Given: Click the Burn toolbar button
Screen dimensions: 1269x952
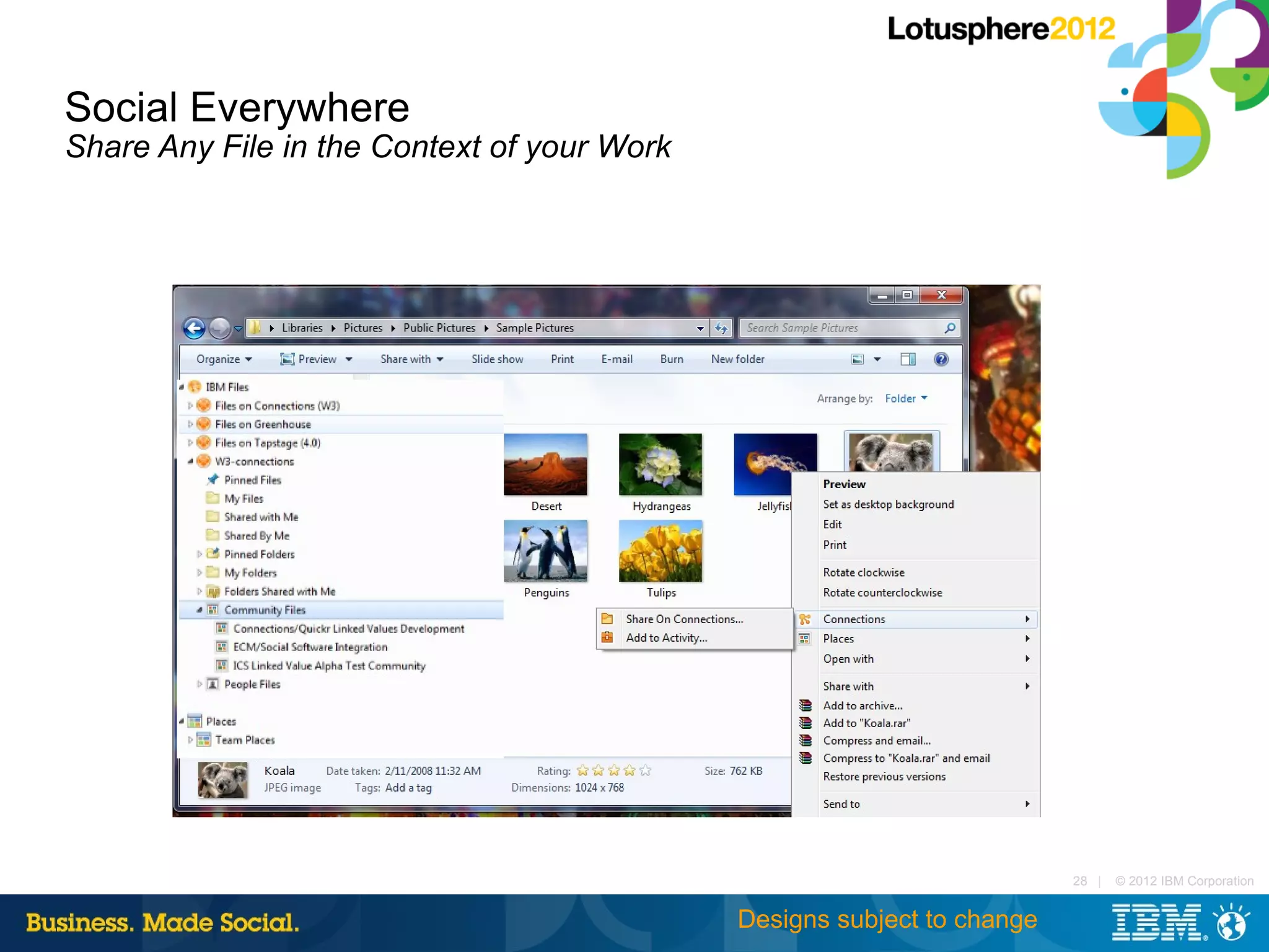Looking at the screenshot, I should (x=672, y=359).
